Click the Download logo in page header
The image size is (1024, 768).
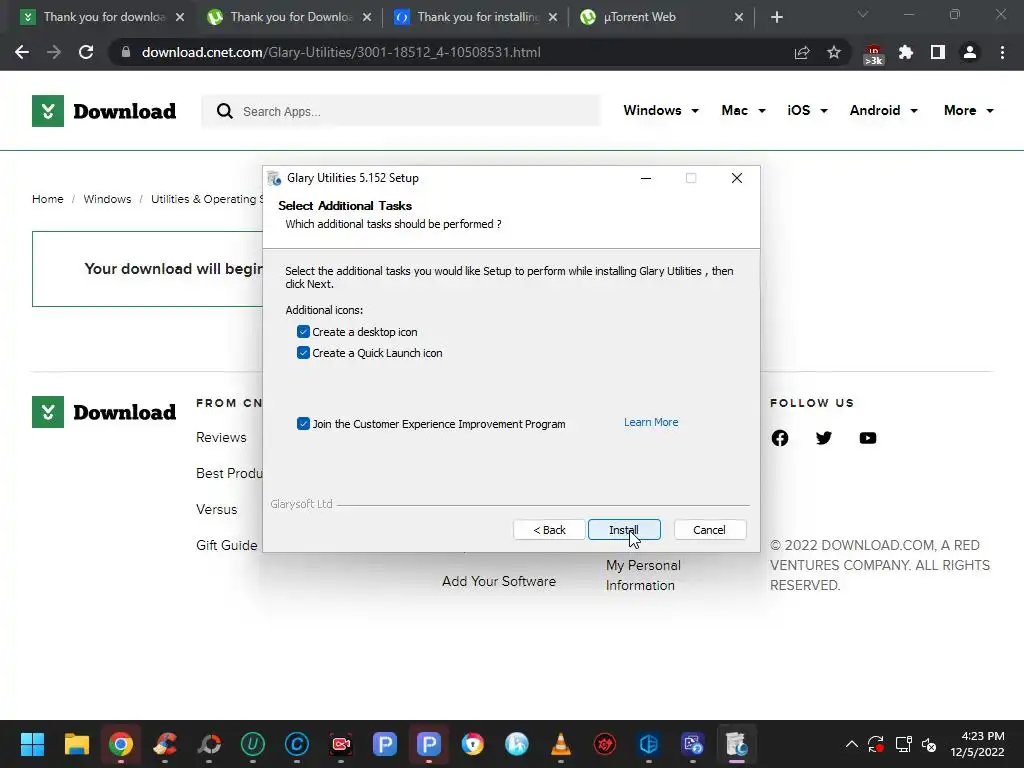pos(104,111)
